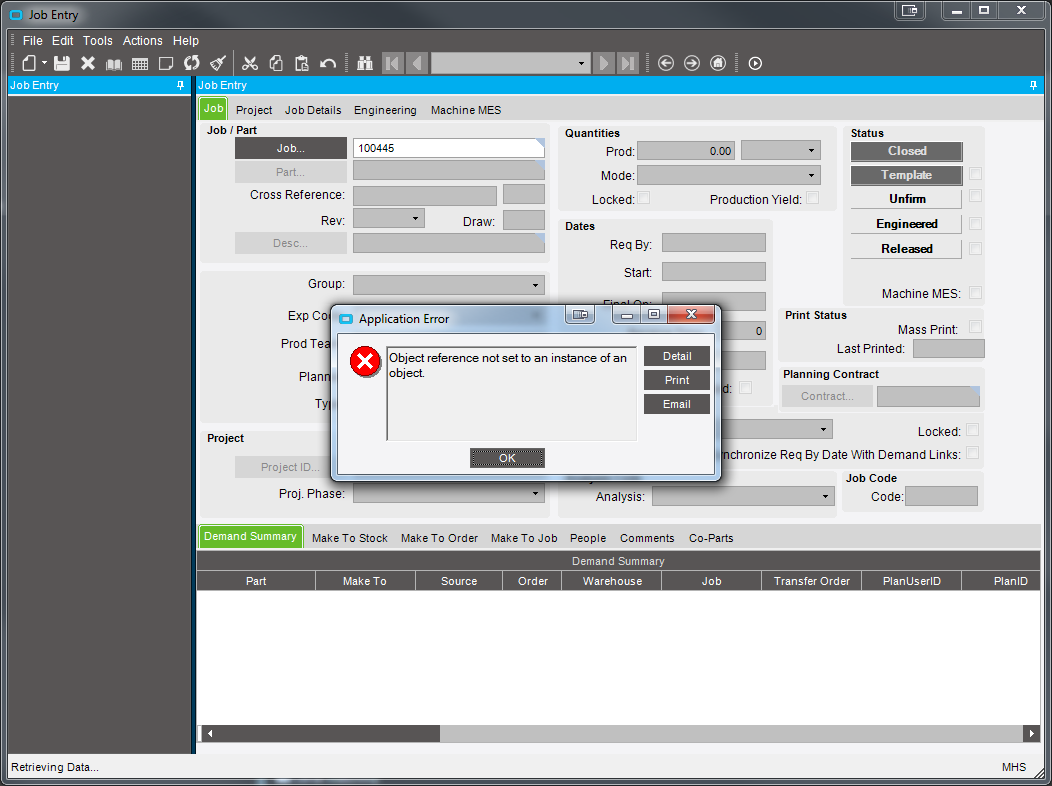Click the Undo arrow icon
The image size is (1052, 786).
click(328, 63)
